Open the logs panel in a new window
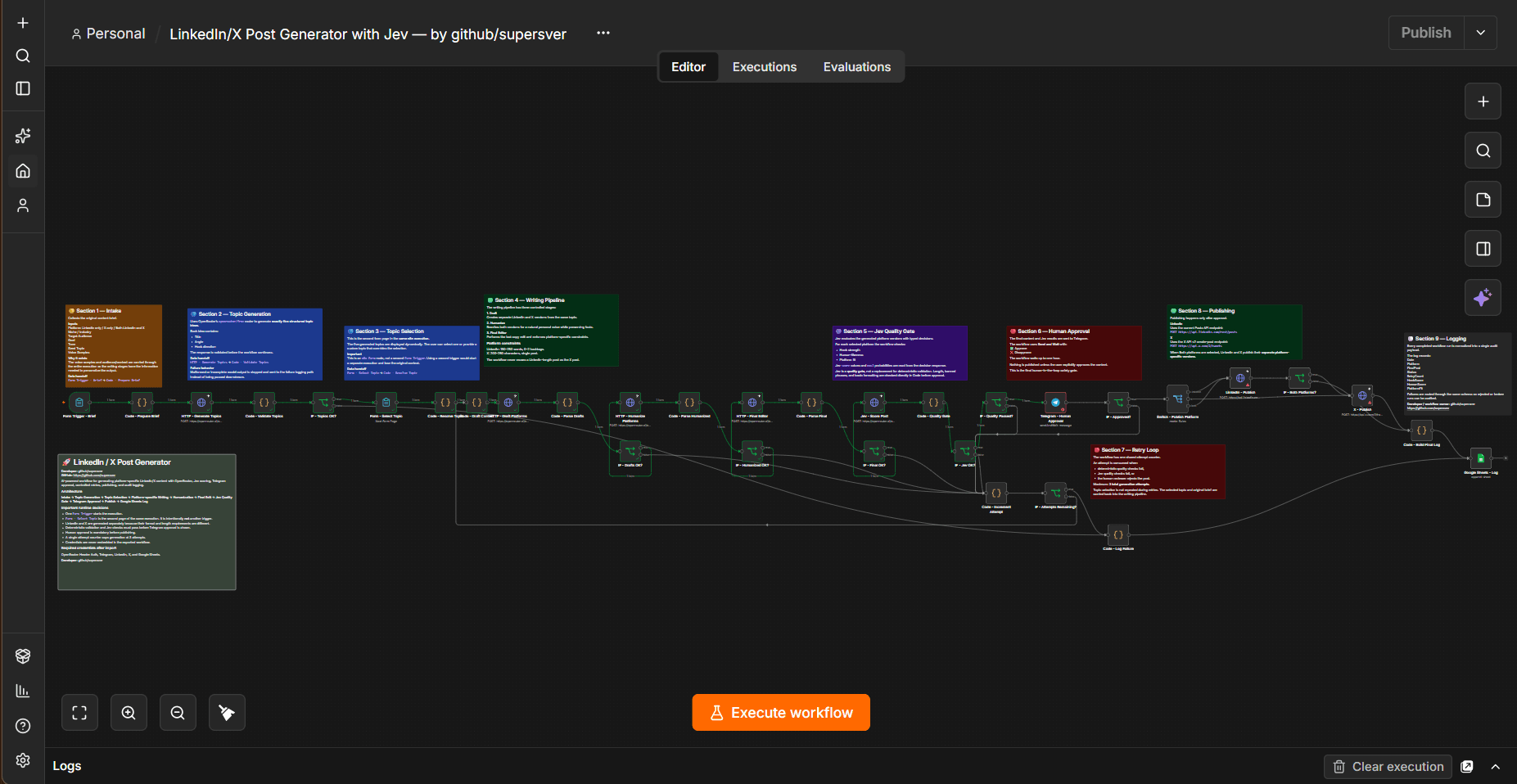 click(1467, 767)
